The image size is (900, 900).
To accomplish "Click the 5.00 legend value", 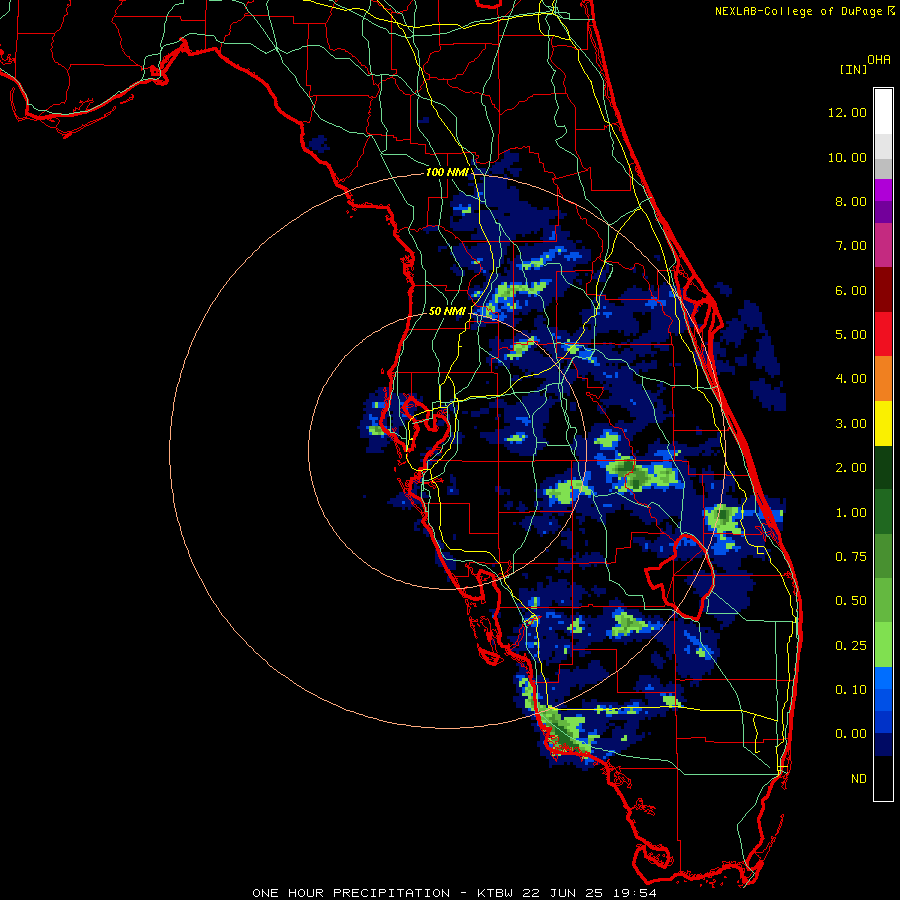I will tap(851, 335).
